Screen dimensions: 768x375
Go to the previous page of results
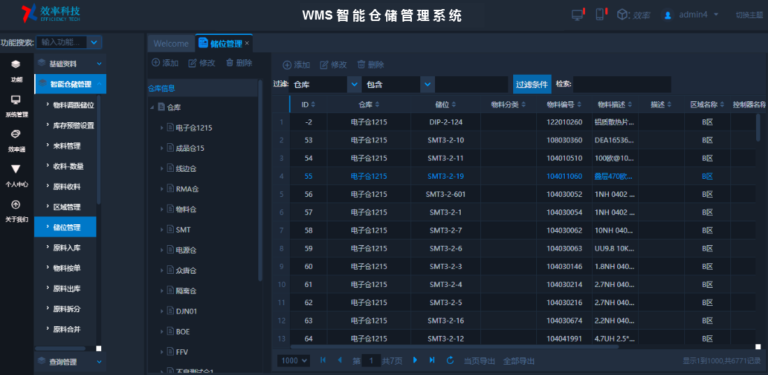pyautogui.click(x=340, y=360)
